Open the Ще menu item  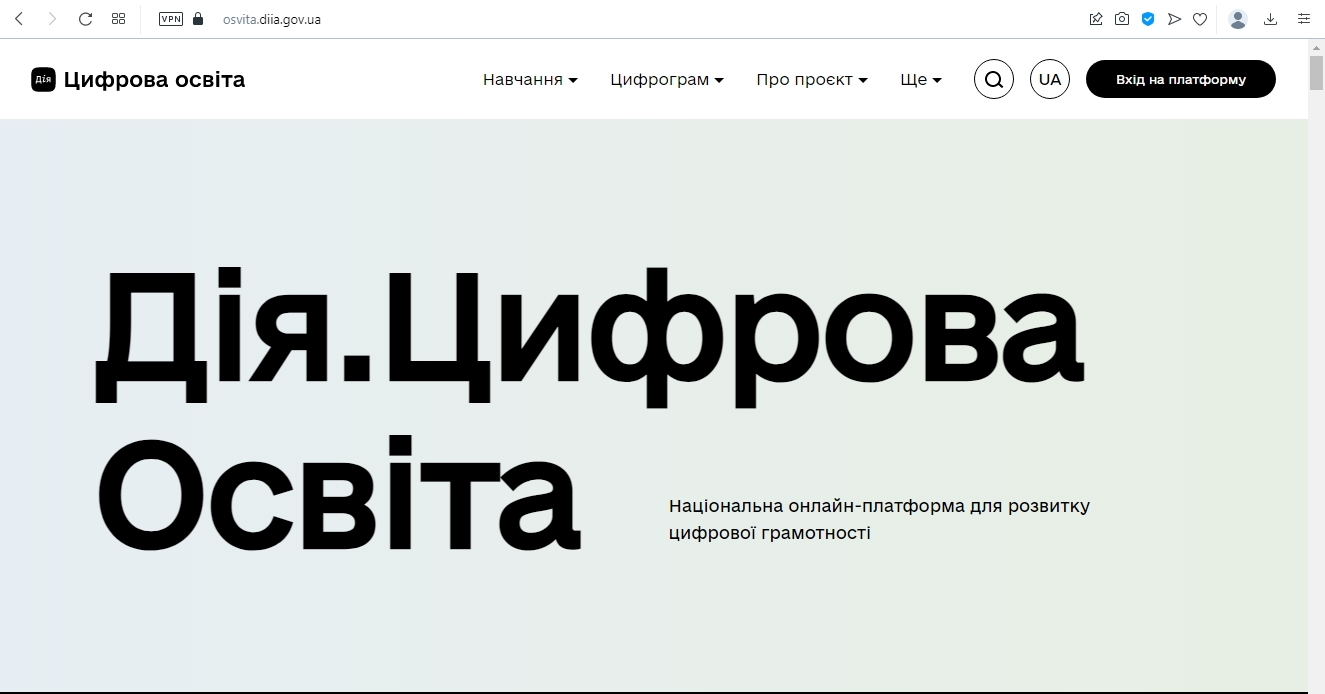pyautogui.click(x=920, y=80)
